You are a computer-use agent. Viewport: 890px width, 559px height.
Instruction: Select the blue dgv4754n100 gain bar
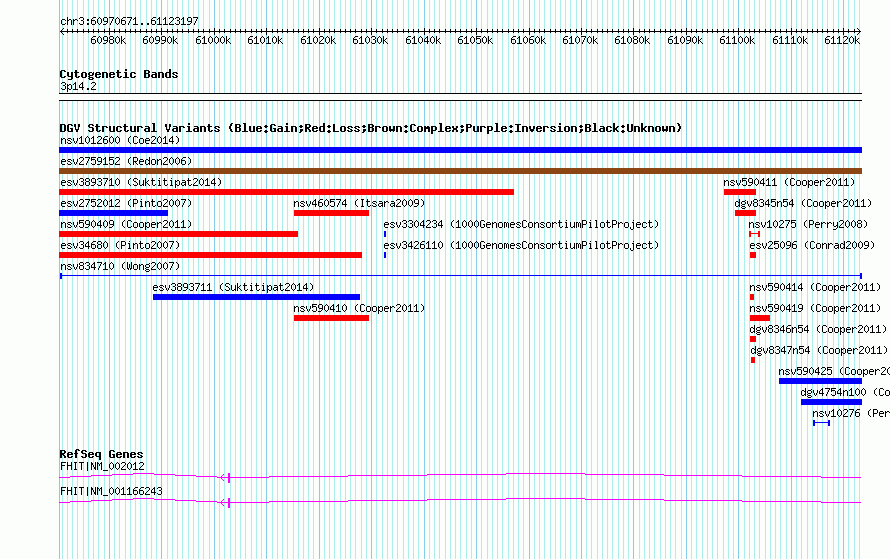pyautogui.click(x=832, y=402)
